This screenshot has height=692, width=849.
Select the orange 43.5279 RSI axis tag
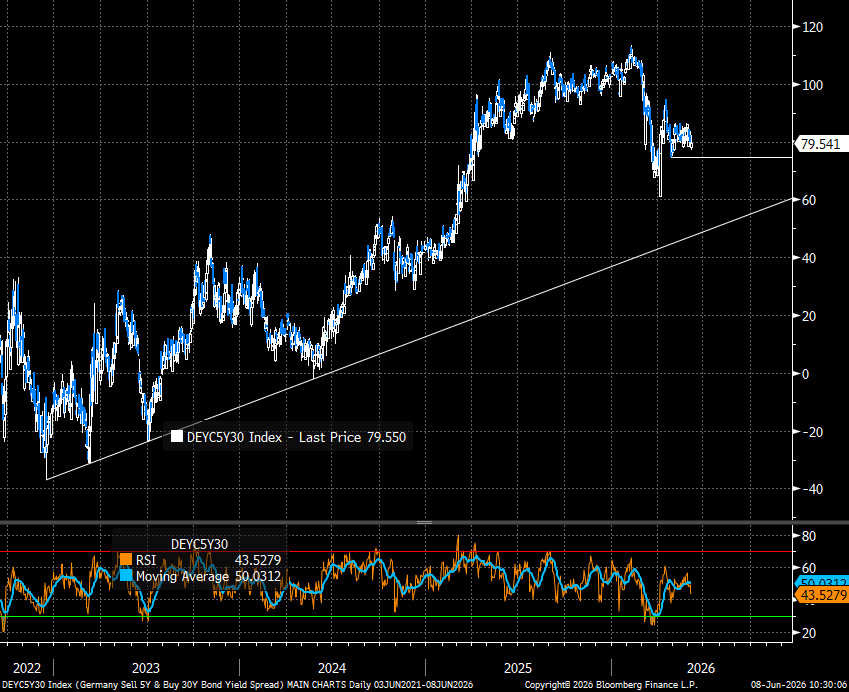pyautogui.click(x=822, y=596)
